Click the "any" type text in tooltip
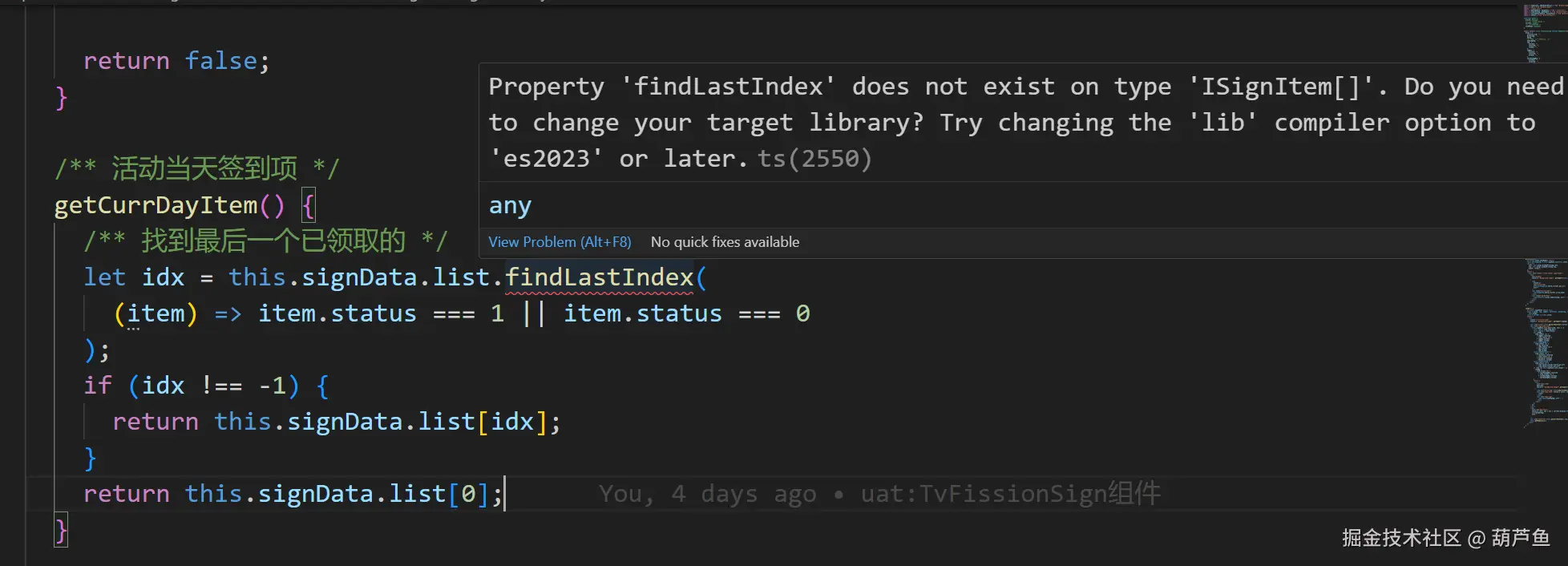Image resolution: width=1568 pixels, height=566 pixels. click(510, 206)
